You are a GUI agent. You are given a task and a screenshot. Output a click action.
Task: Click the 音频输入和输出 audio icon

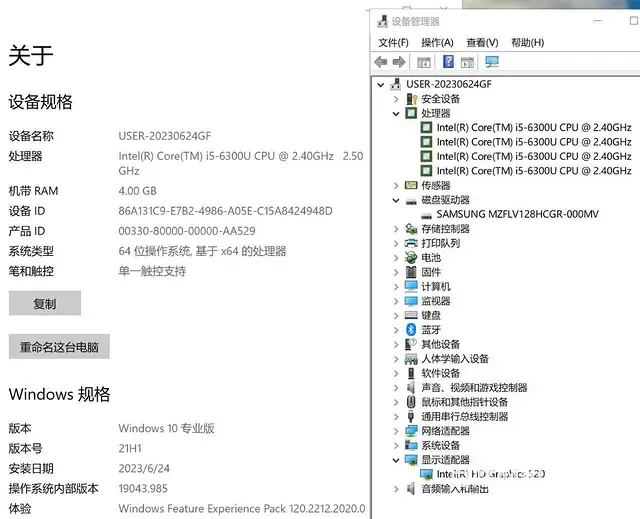click(x=411, y=488)
